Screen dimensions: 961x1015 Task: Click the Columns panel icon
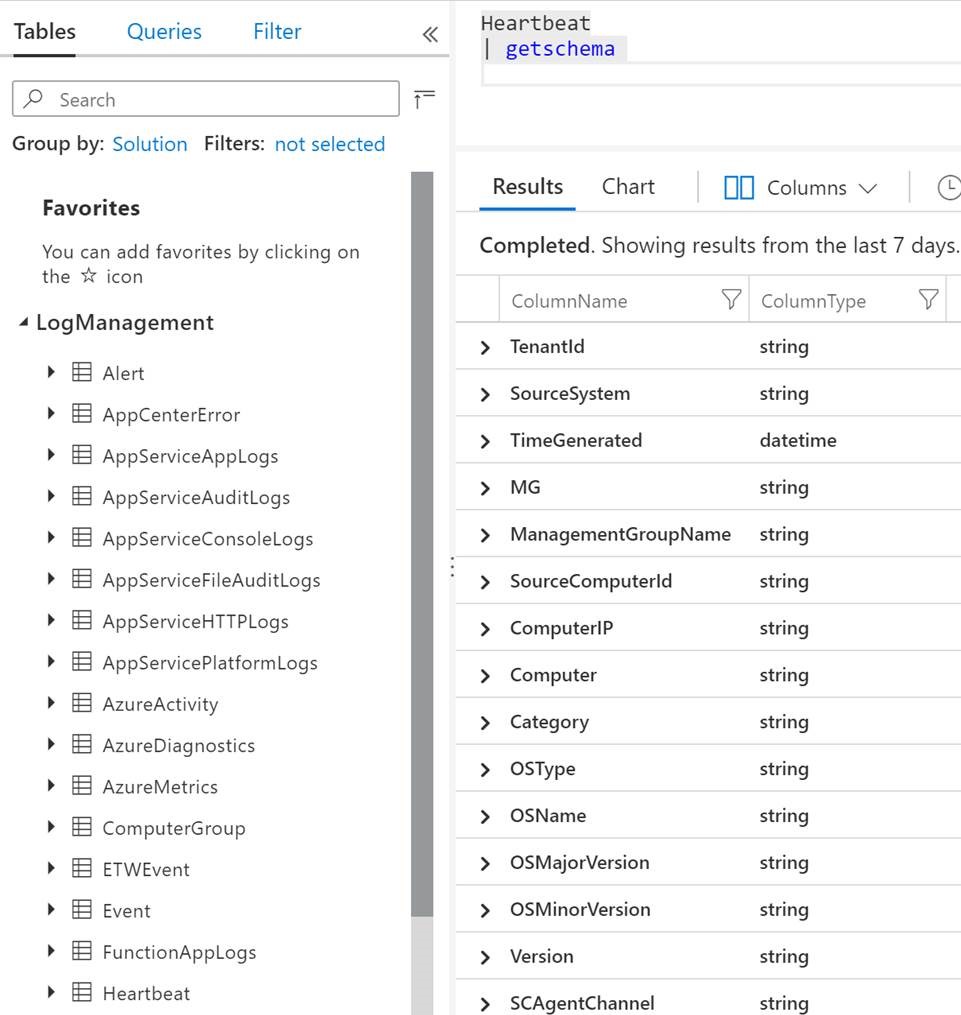[x=738, y=187]
